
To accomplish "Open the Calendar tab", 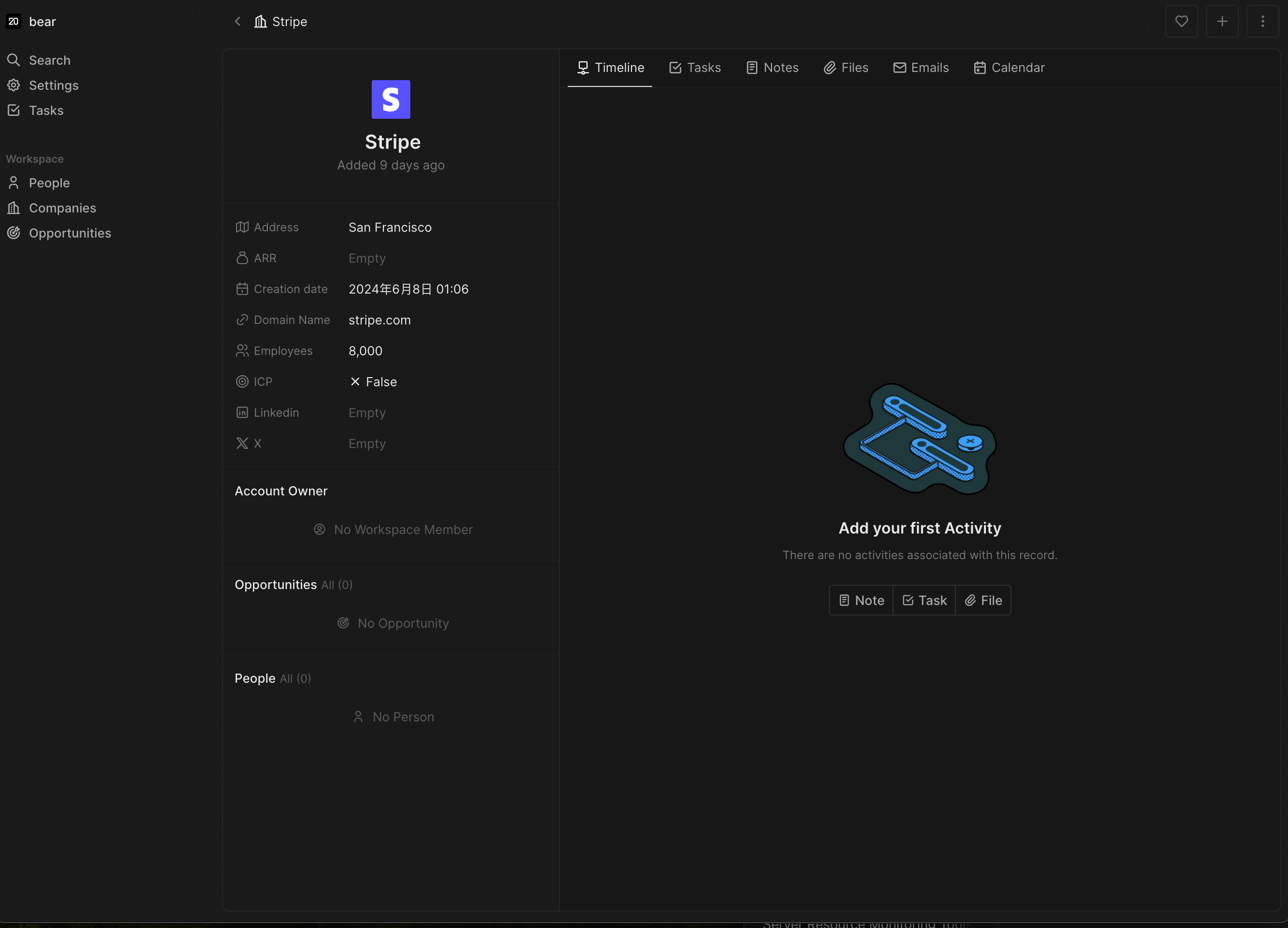I will (1009, 68).
